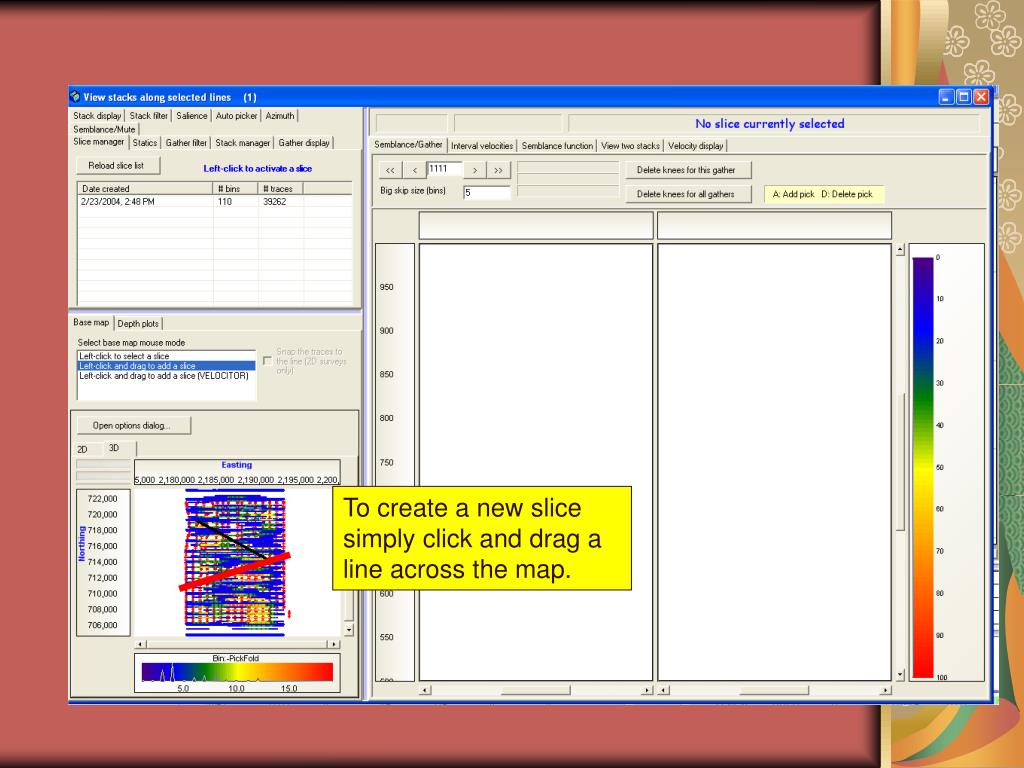Select the add a slice (VELOCITOR) mode
This screenshot has height=768, width=1024.
point(166,376)
